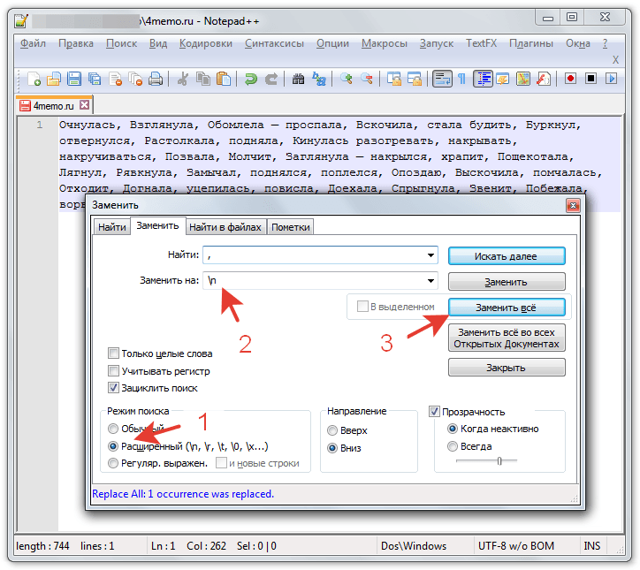The image size is (640, 570).
Task: Stop macro recording square icon
Action: coord(591,78)
